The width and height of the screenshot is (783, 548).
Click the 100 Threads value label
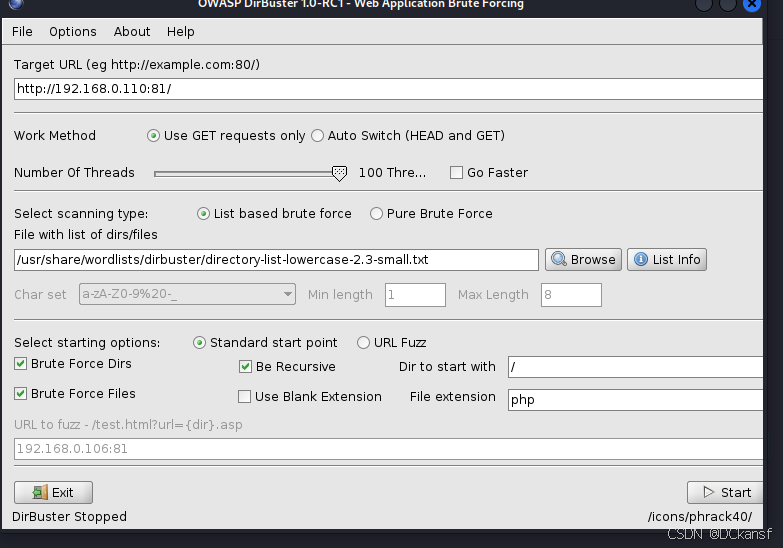click(x=392, y=173)
